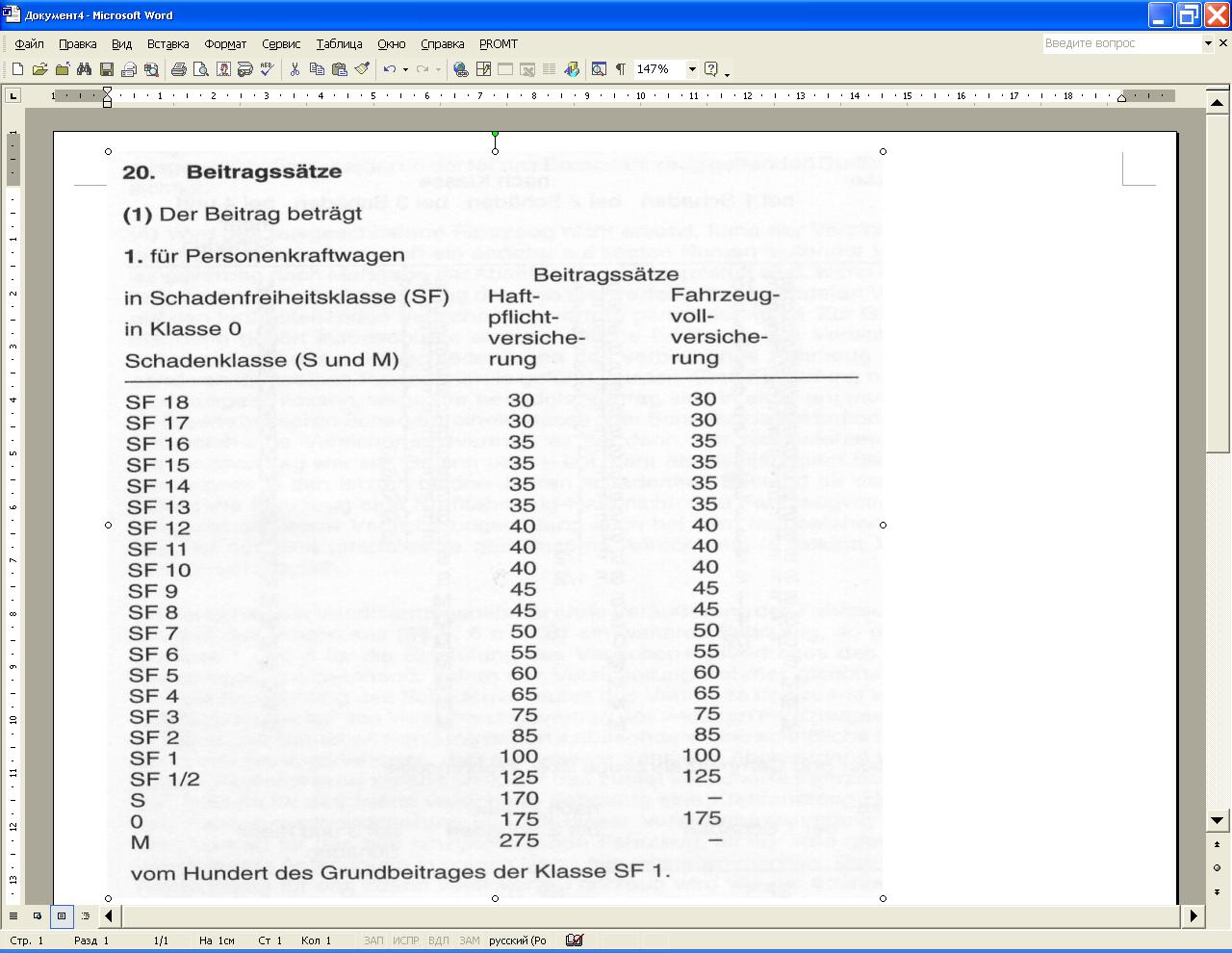Toggle the Drawing toolbar icon
The height and width of the screenshot is (953, 1232).
(x=571, y=69)
